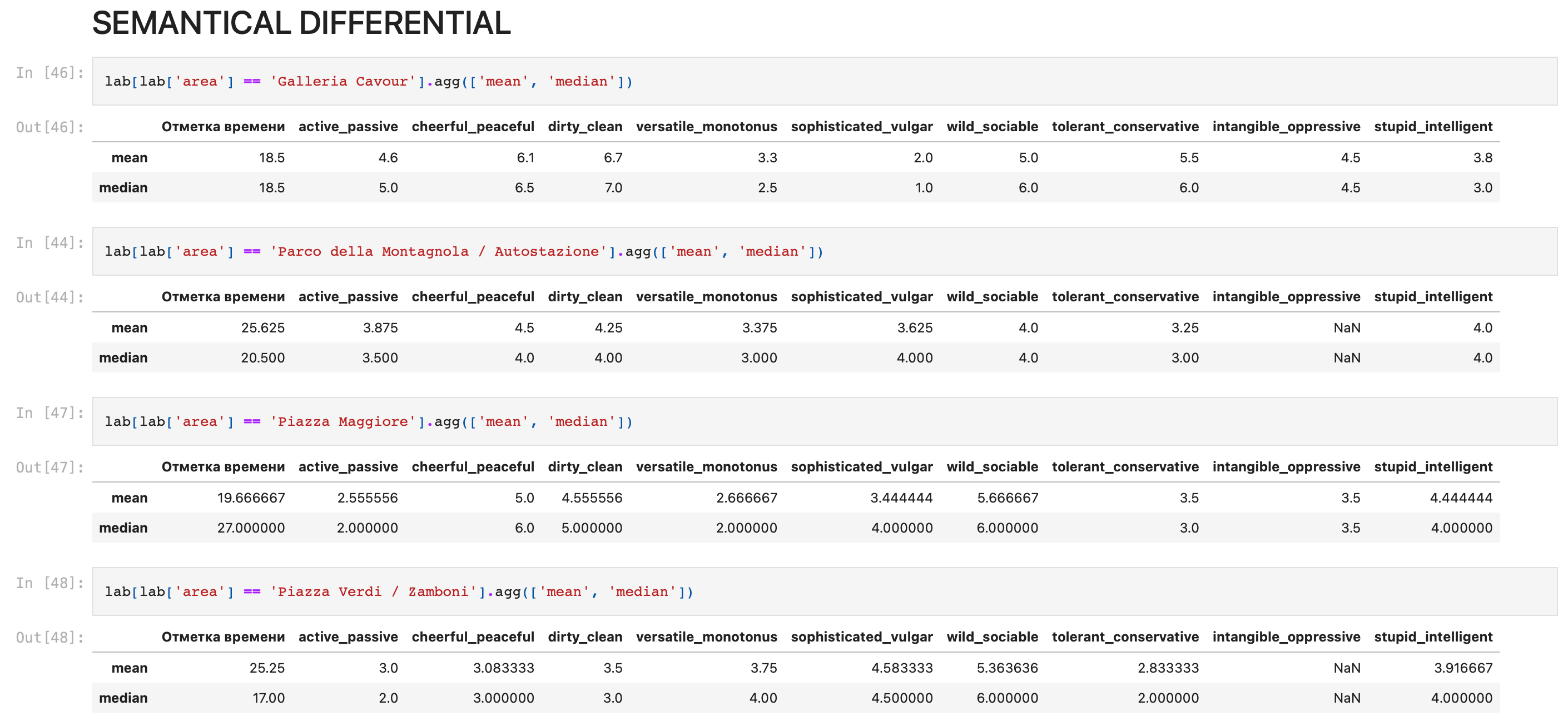Click the Out[47] output prompt
This screenshot has width=1568, height=726.
point(50,468)
